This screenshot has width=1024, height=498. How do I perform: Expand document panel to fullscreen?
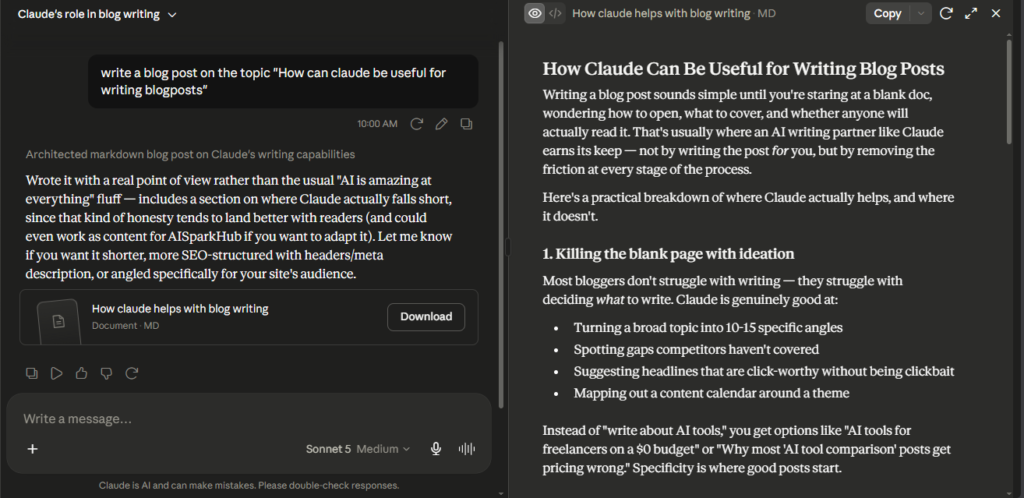(971, 13)
